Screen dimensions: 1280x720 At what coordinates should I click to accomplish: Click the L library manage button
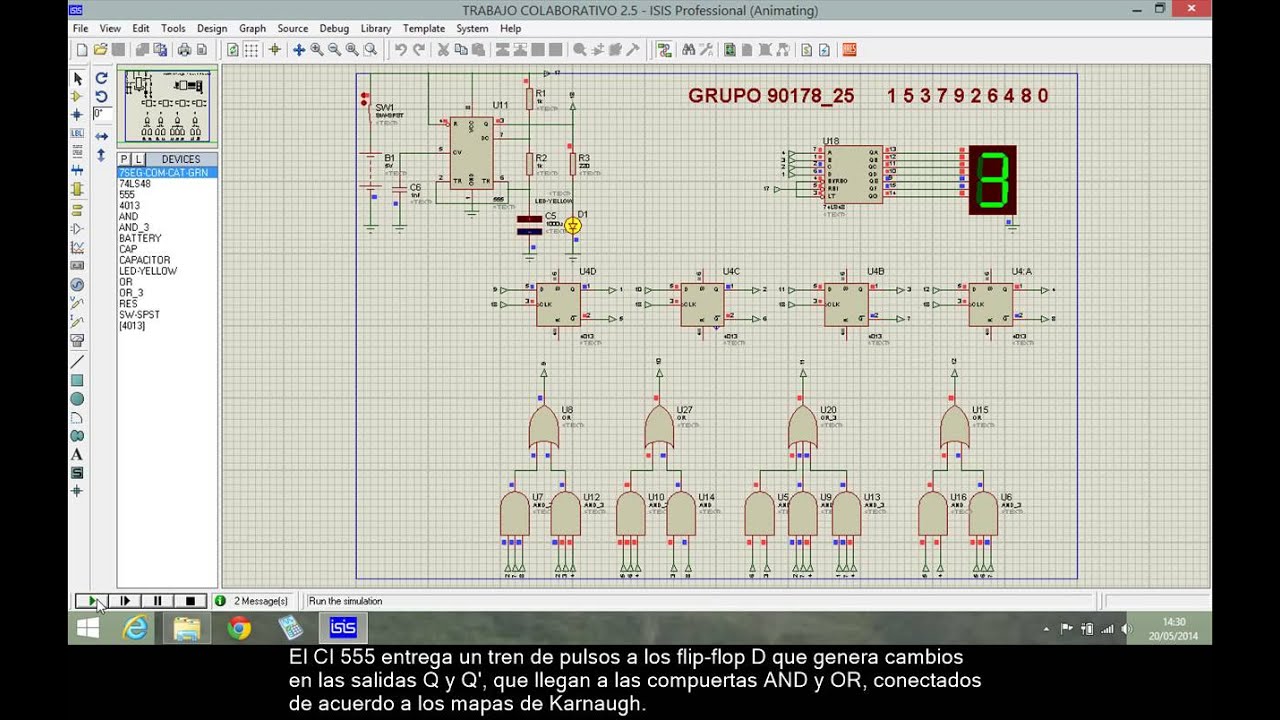pyautogui.click(x=137, y=159)
